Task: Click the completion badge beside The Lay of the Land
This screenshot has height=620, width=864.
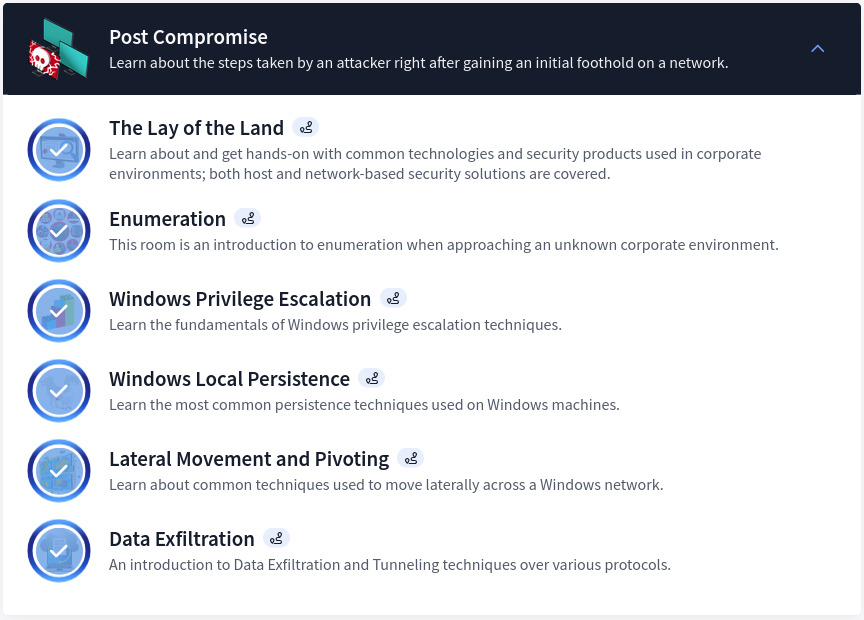Action: 58,150
